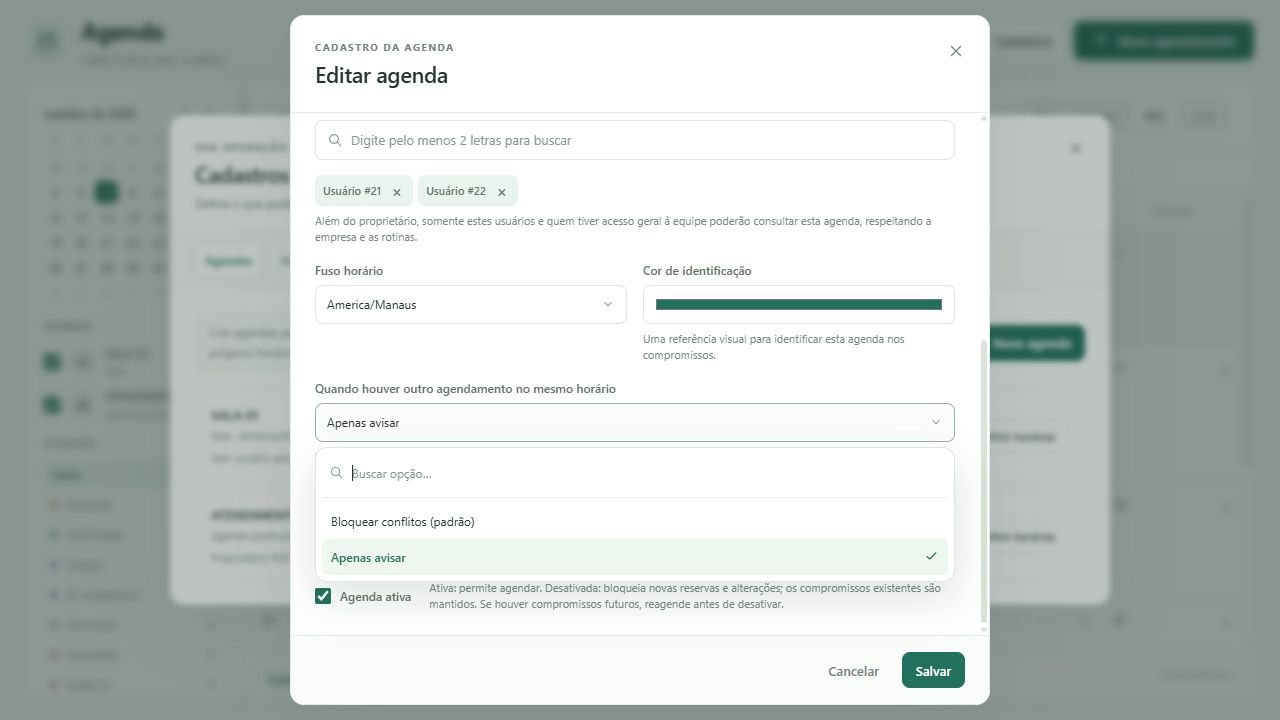Open the Cor de identificação color picker

pos(799,304)
